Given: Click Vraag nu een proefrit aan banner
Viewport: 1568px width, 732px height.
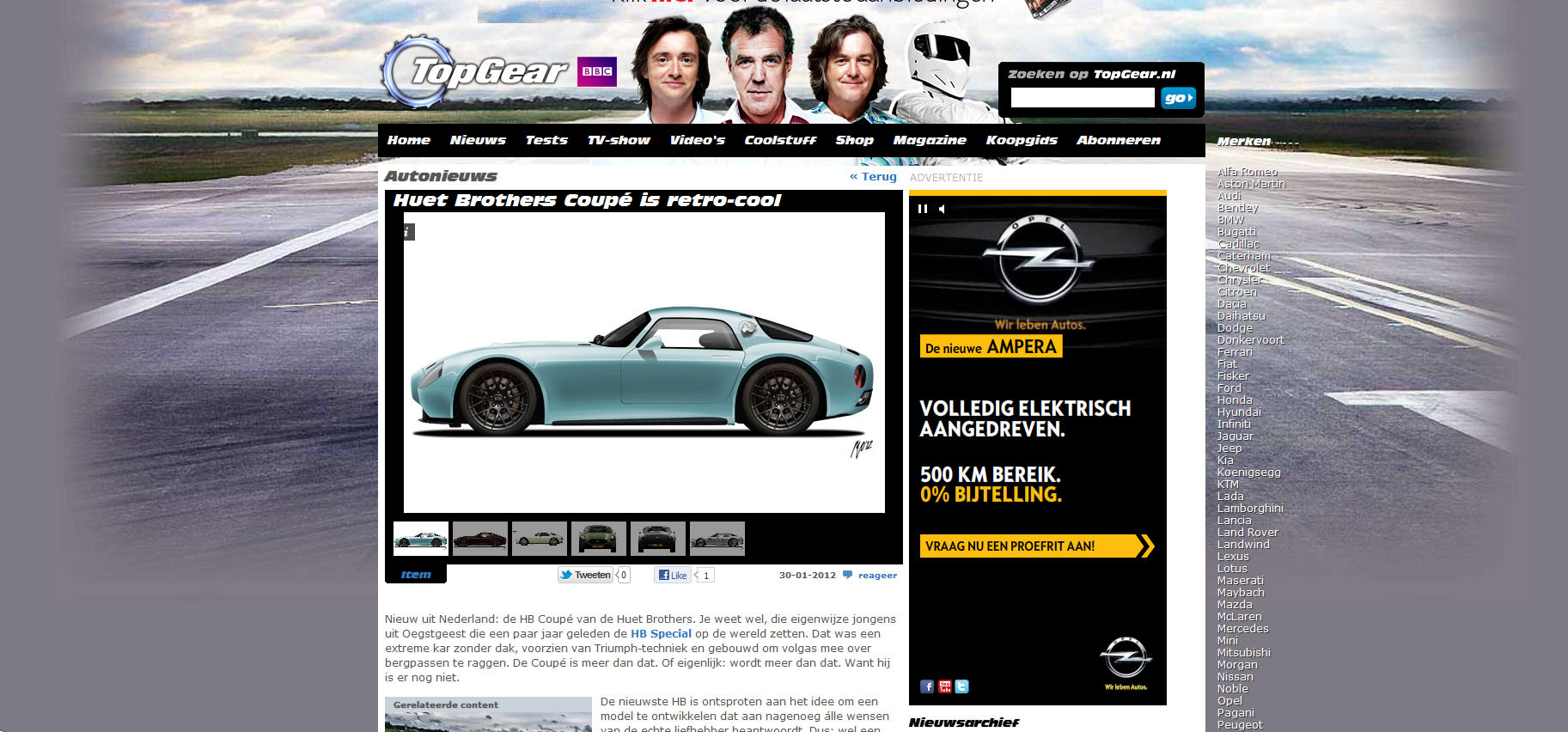Looking at the screenshot, I should [1037, 546].
